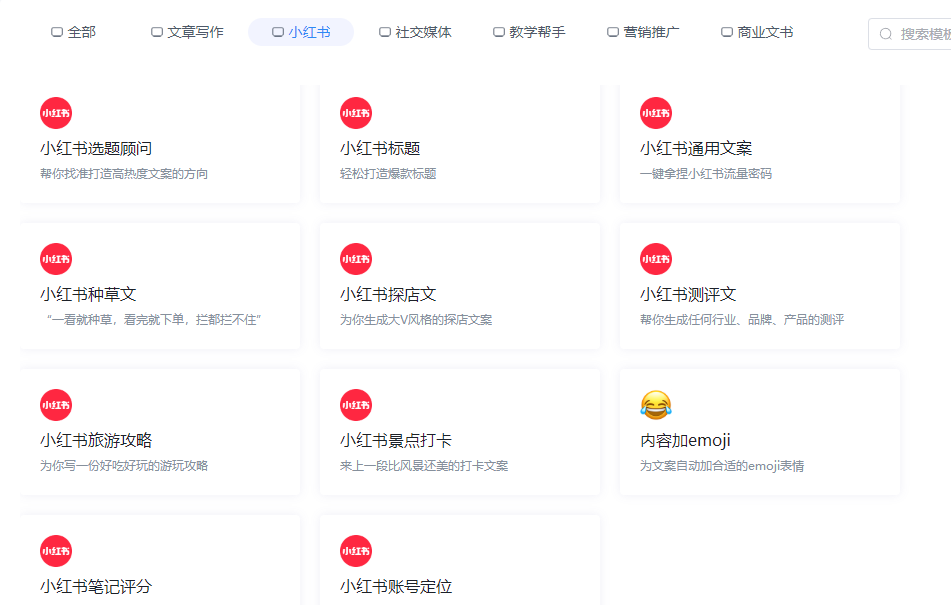Click the Xiaohongshu icon on 小红书种草文 card

pos(55,259)
